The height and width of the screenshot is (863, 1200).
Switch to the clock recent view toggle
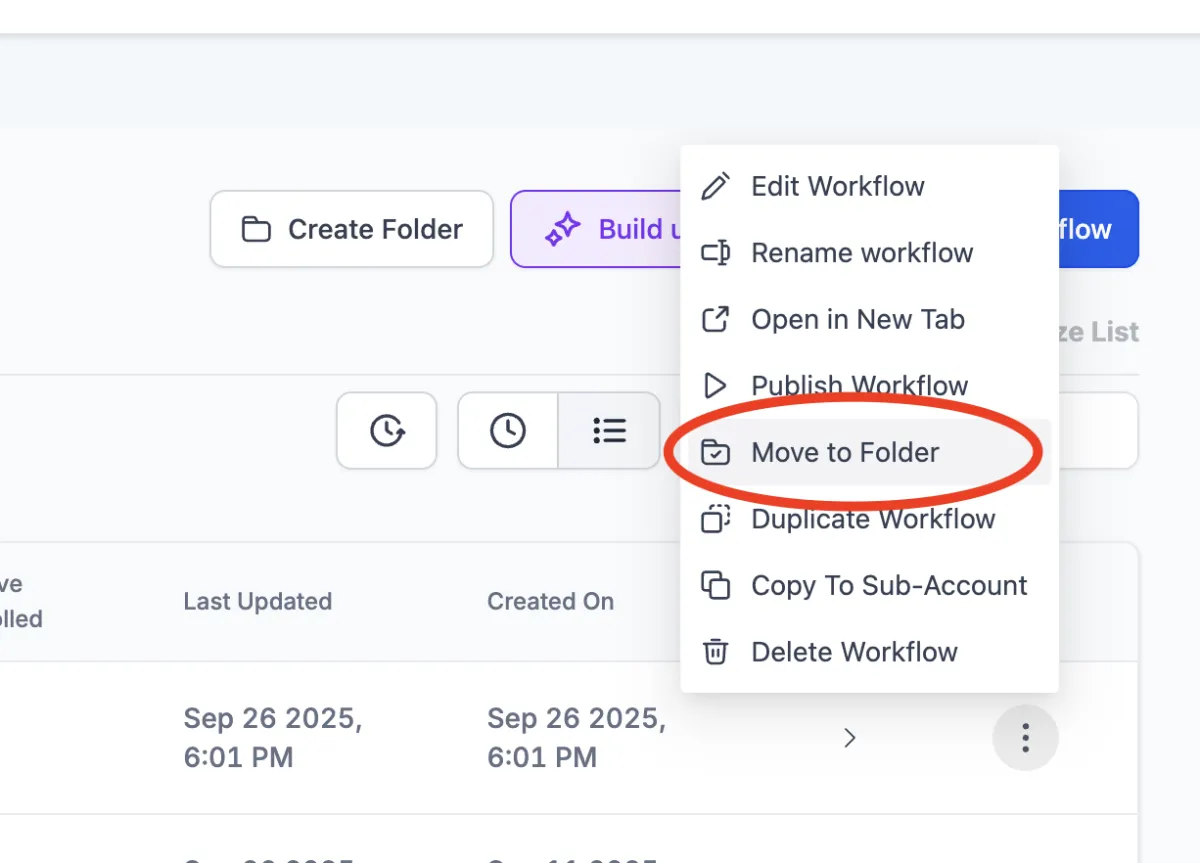pos(508,431)
